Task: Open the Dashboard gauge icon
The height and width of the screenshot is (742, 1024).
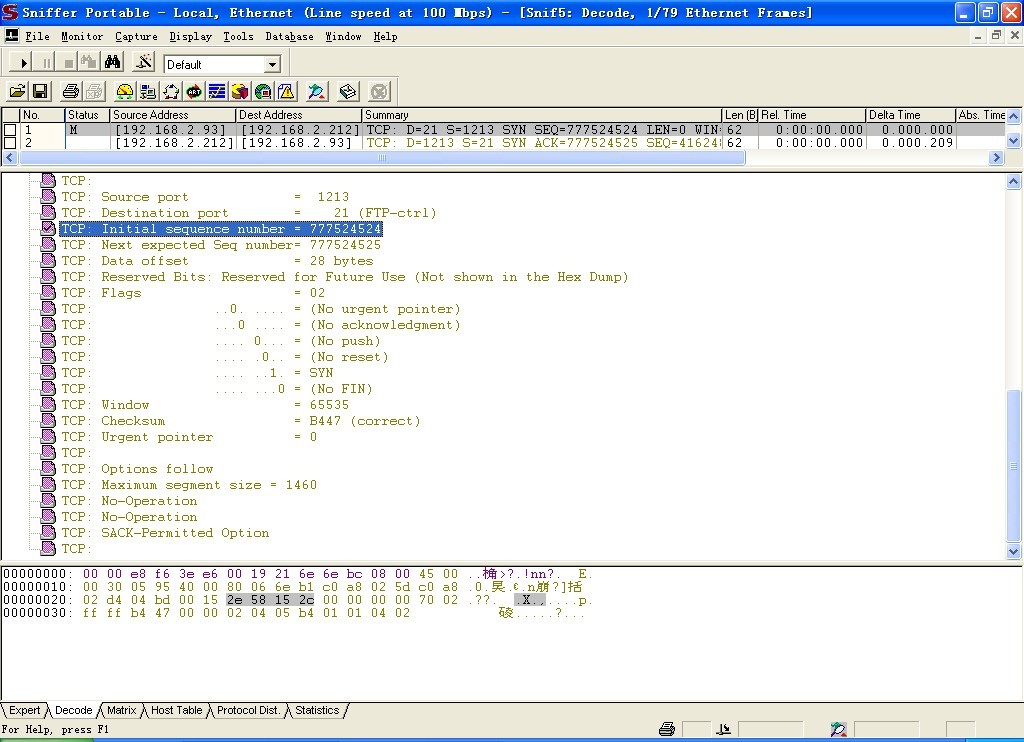Action: pyautogui.click(x=124, y=91)
